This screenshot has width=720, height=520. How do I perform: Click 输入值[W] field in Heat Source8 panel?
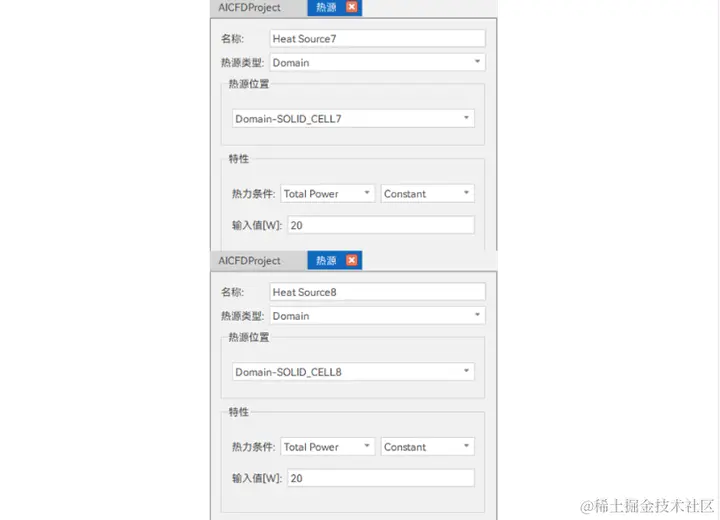point(381,478)
